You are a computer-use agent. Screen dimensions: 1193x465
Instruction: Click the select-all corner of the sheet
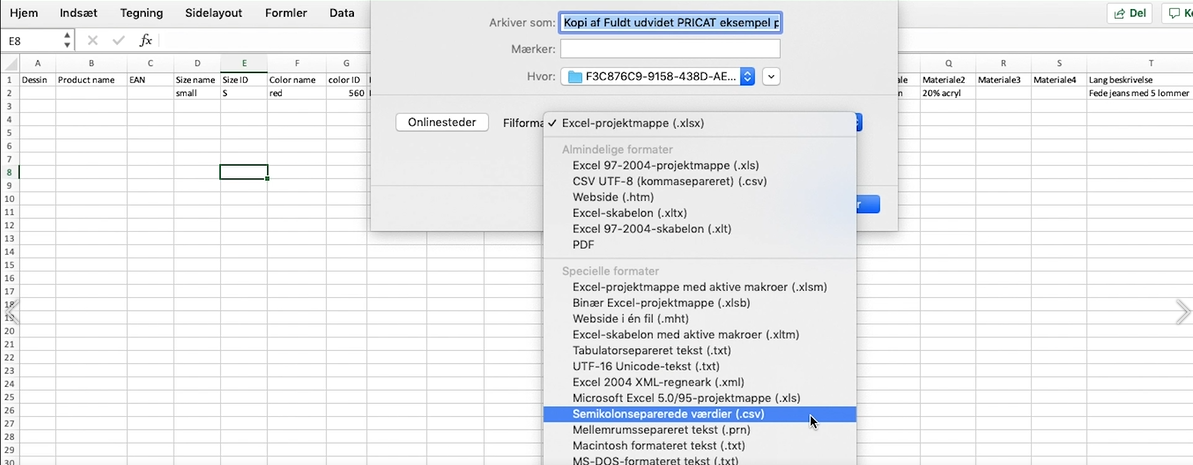pyautogui.click(x=9, y=63)
